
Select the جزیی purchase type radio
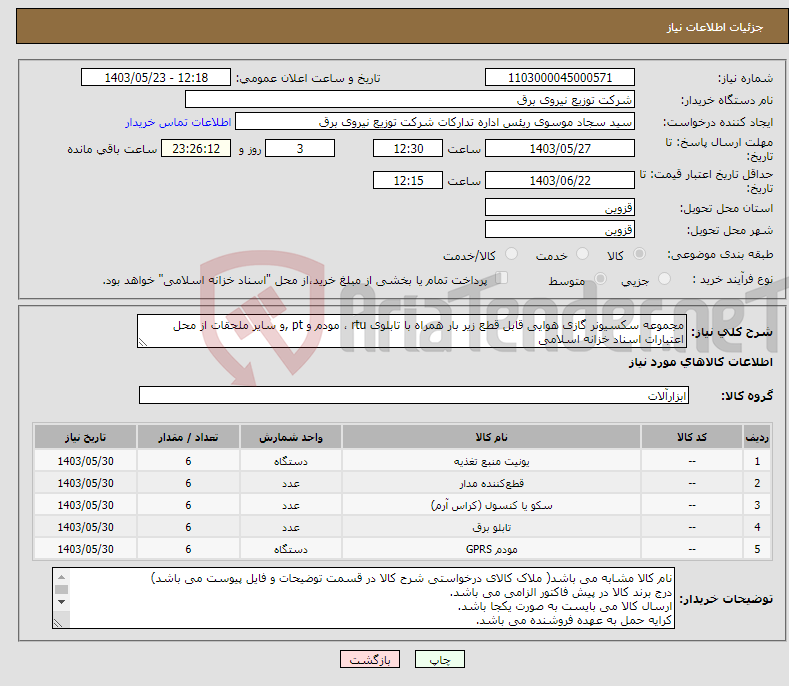664,279
